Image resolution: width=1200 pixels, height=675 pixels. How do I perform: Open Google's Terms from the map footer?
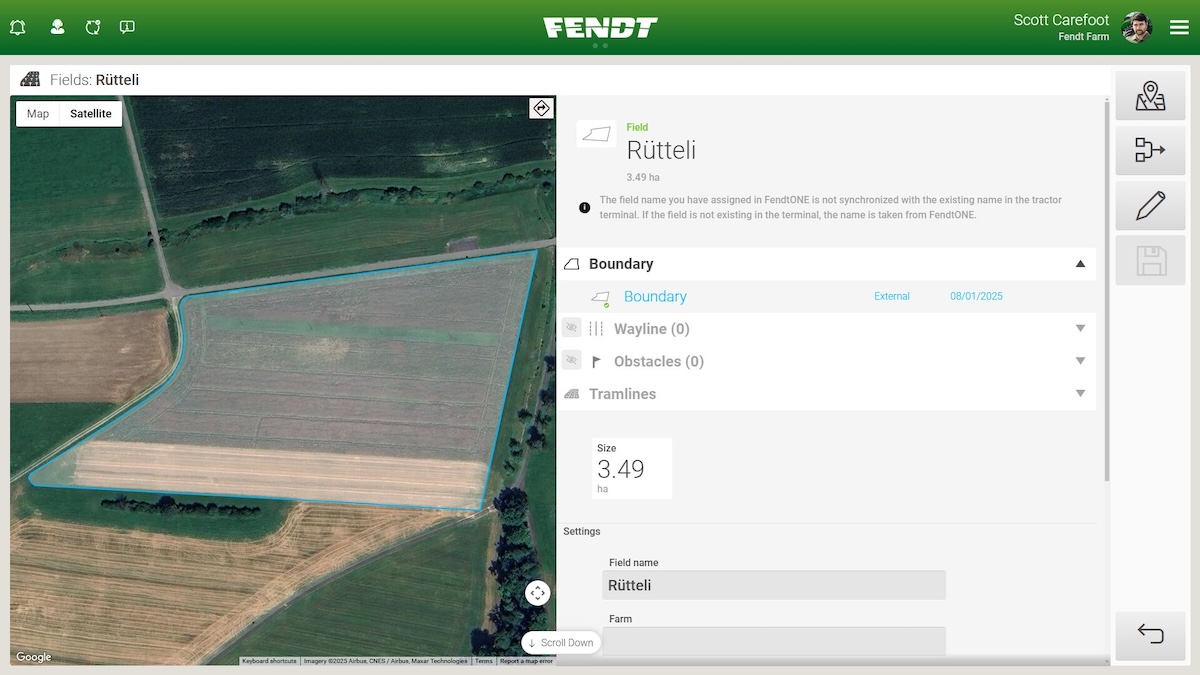pyautogui.click(x=484, y=661)
